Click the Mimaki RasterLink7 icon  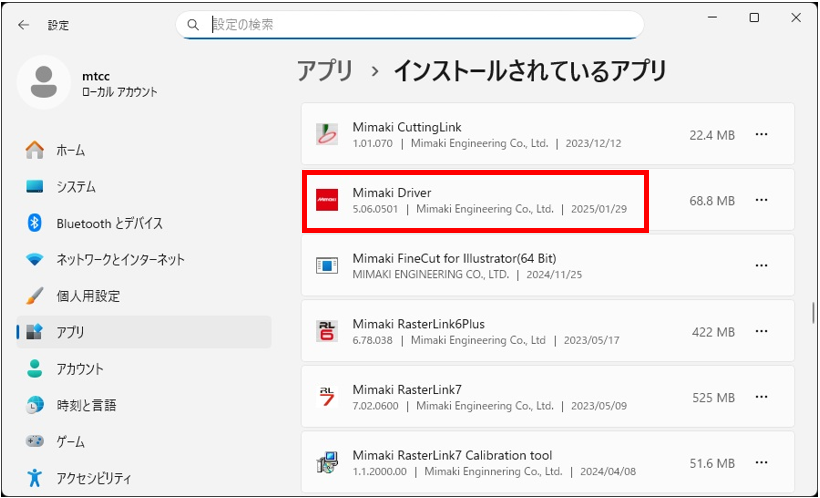point(327,397)
